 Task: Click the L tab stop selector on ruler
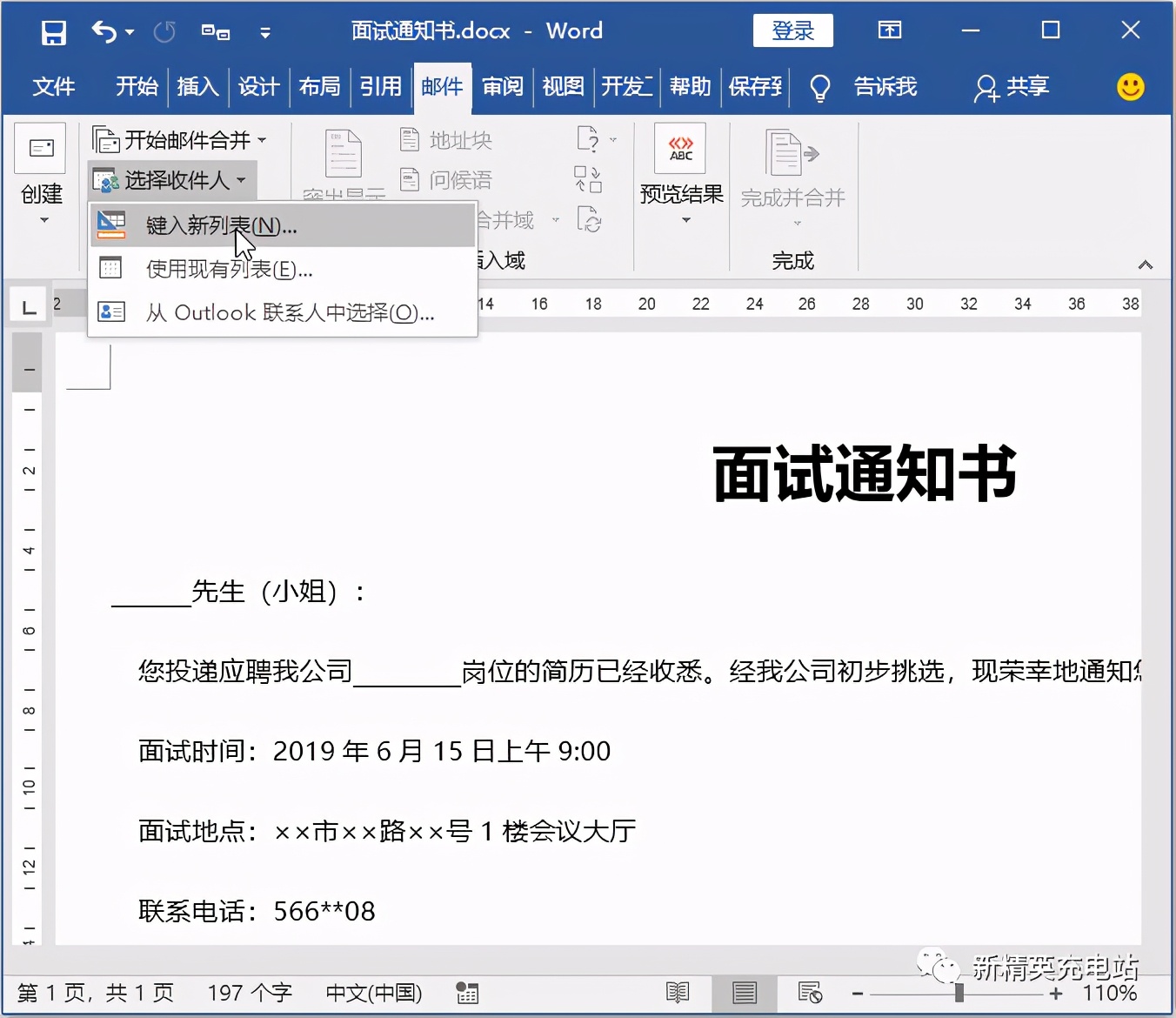point(29,307)
